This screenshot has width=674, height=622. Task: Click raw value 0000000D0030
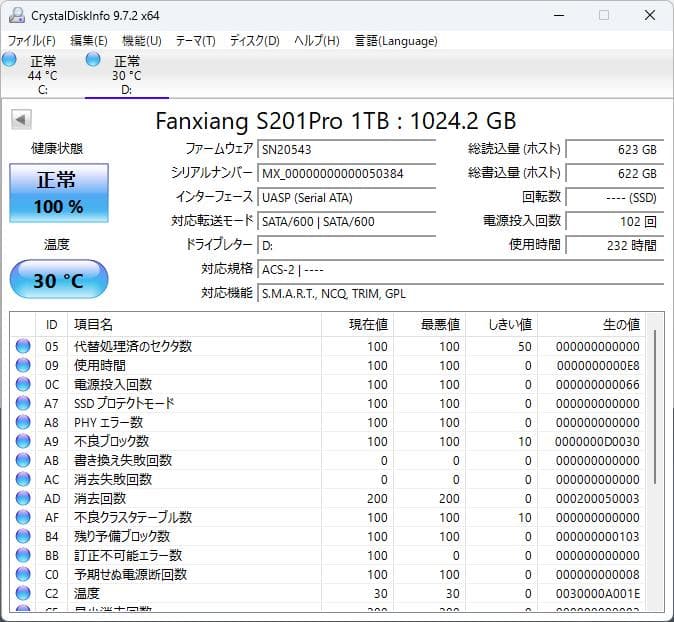click(597, 441)
